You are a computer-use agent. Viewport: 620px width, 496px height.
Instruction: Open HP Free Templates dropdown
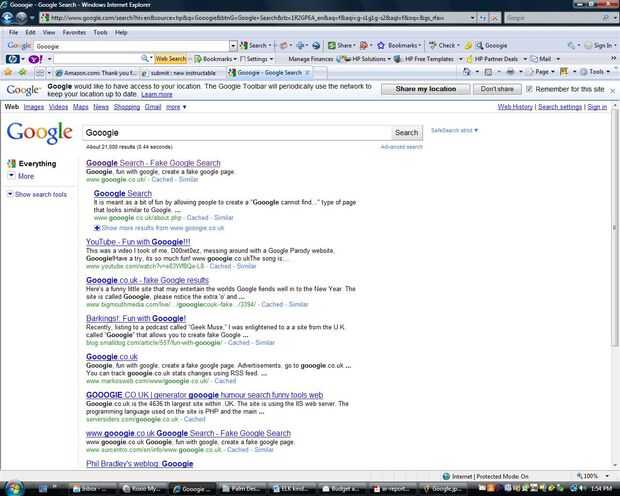pos(428,59)
